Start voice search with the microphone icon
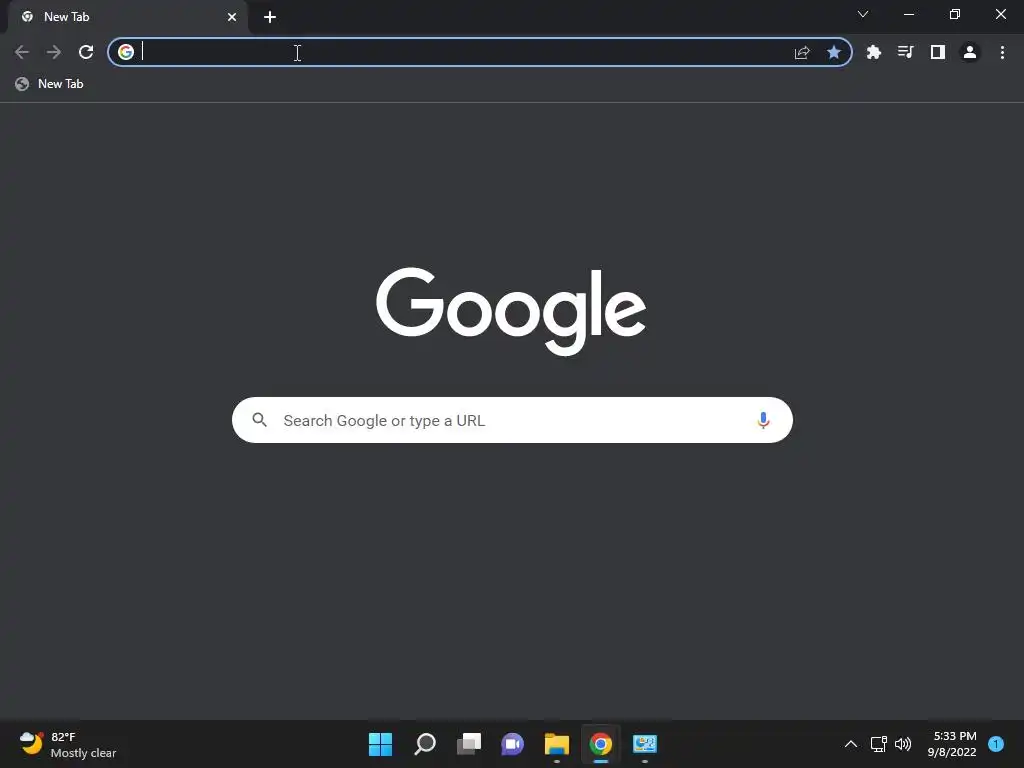The image size is (1024, 768). coord(763,420)
